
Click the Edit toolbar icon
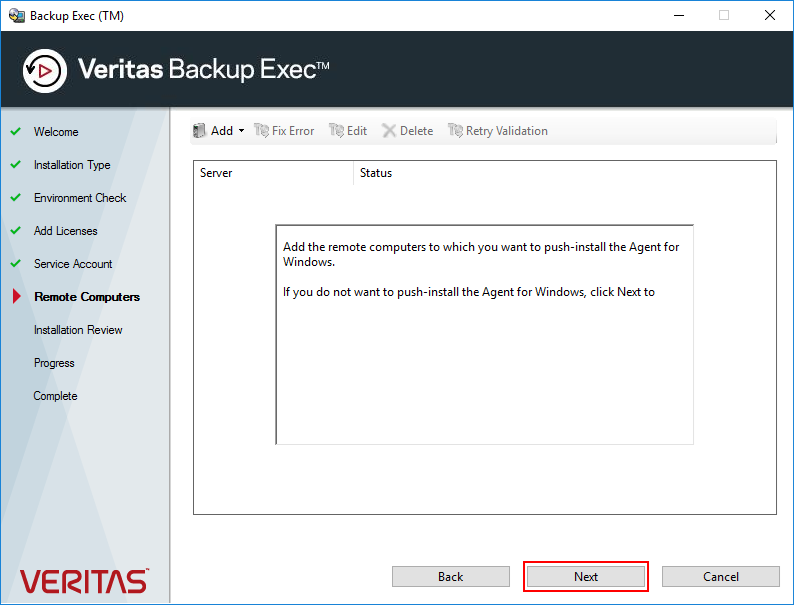[336, 131]
